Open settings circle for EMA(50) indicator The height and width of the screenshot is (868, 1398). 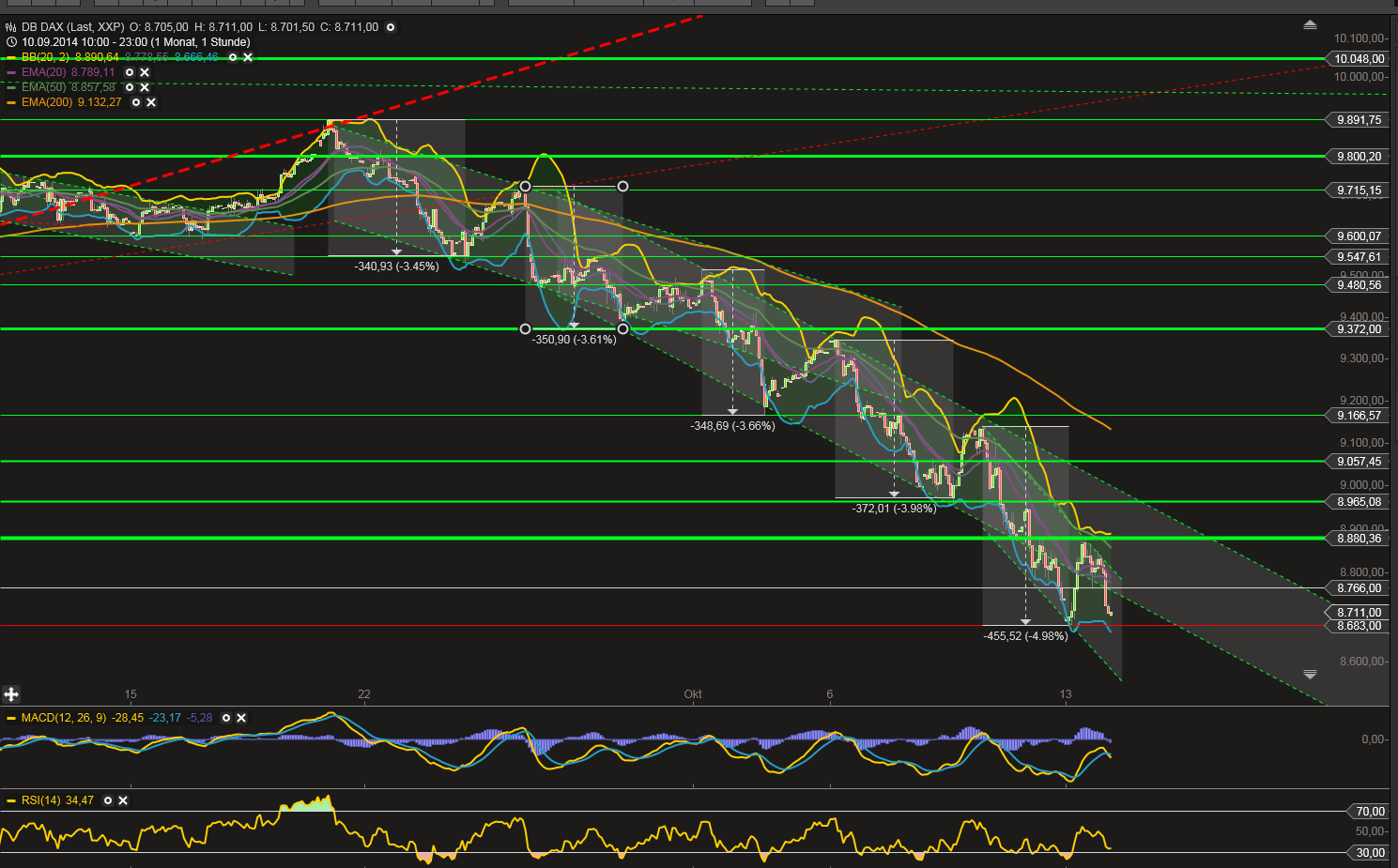pos(130,87)
